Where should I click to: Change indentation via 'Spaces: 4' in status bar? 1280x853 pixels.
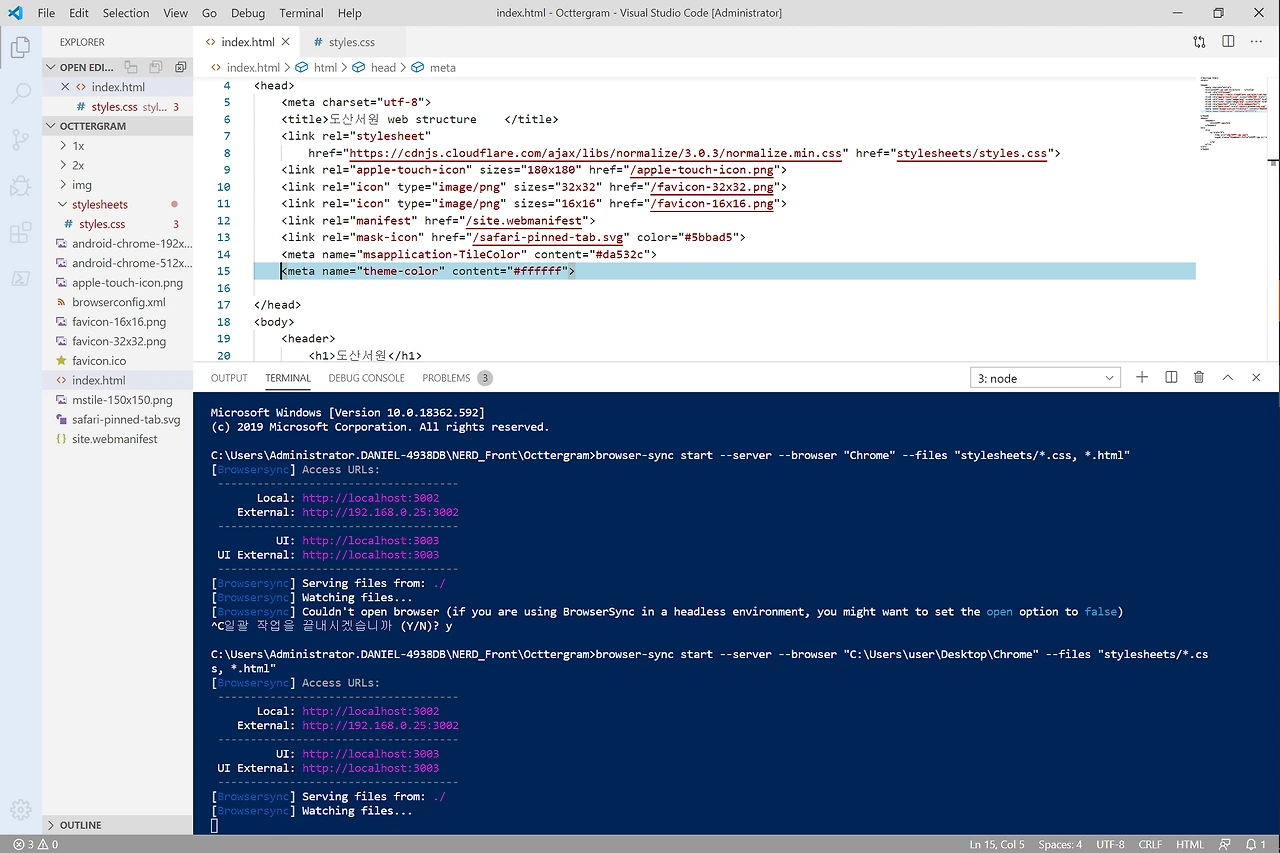[x=1060, y=844]
